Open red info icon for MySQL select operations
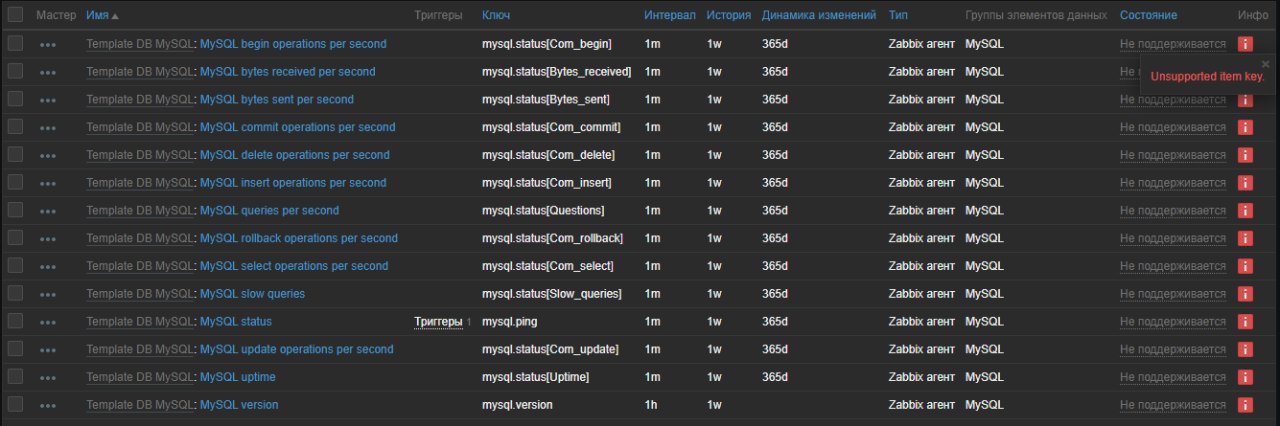The image size is (1280, 426). pos(1245,266)
